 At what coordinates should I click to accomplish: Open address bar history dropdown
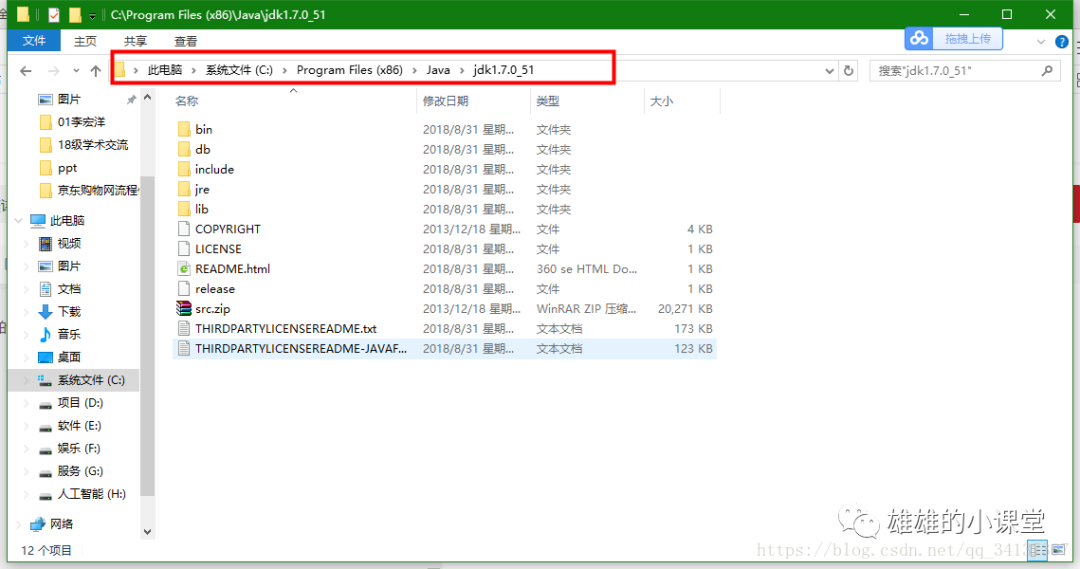(x=829, y=70)
